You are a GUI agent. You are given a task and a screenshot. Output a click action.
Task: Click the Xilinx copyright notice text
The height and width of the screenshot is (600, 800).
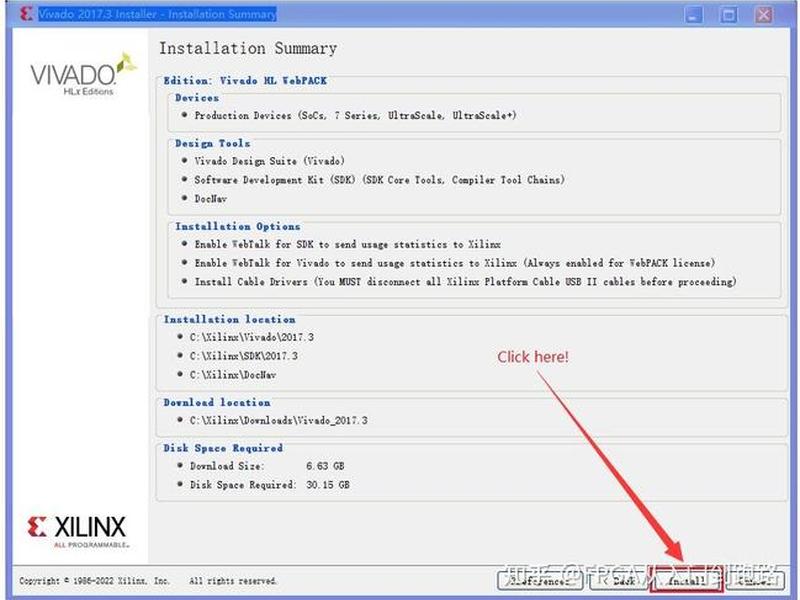(148, 581)
